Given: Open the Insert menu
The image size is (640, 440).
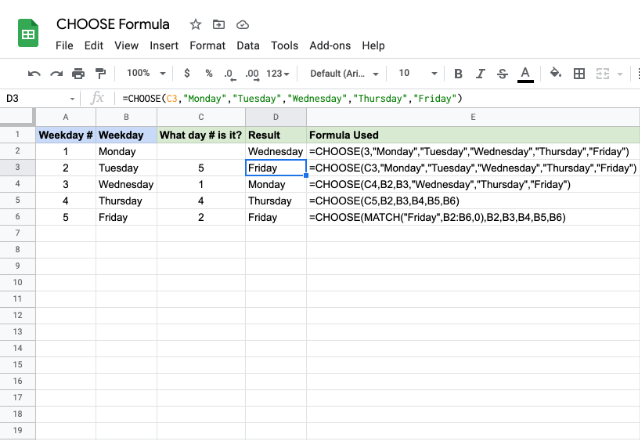Looking at the screenshot, I should click(164, 46).
